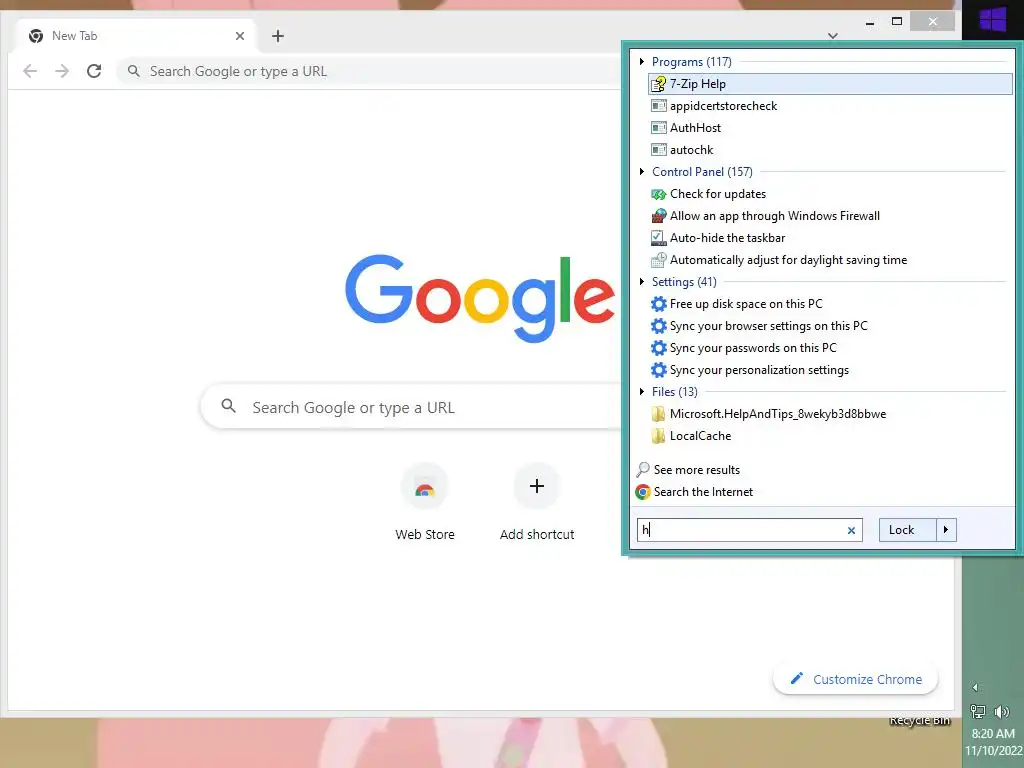This screenshot has height=768, width=1024.
Task: Clear the start menu search box
Action: coord(851,530)
